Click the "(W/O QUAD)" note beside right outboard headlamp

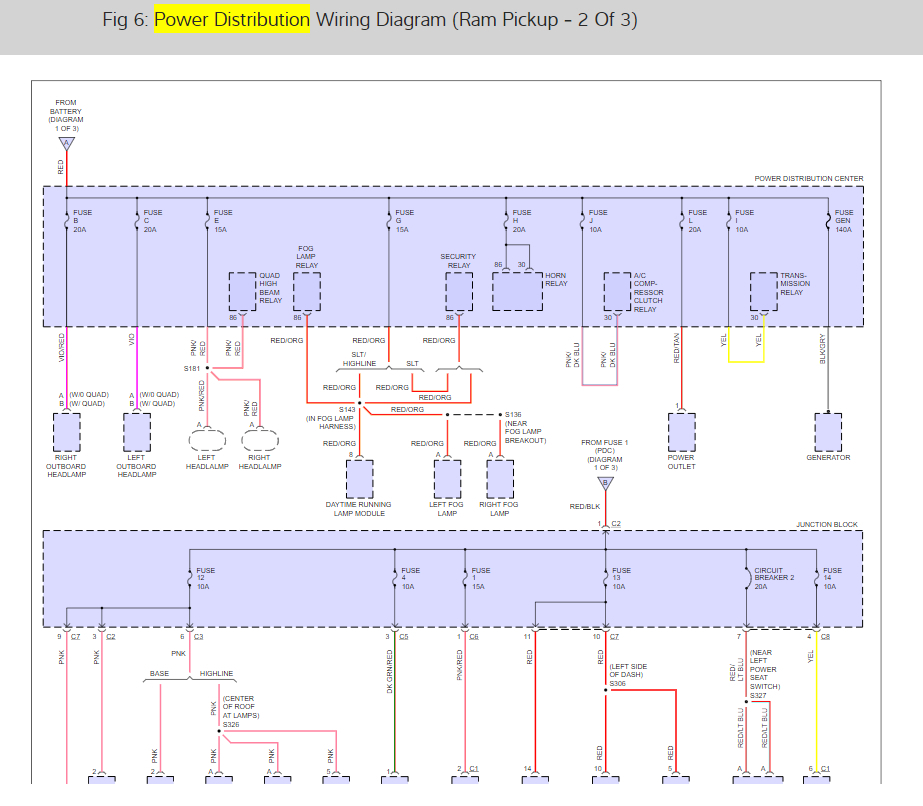tap(89, 394)
